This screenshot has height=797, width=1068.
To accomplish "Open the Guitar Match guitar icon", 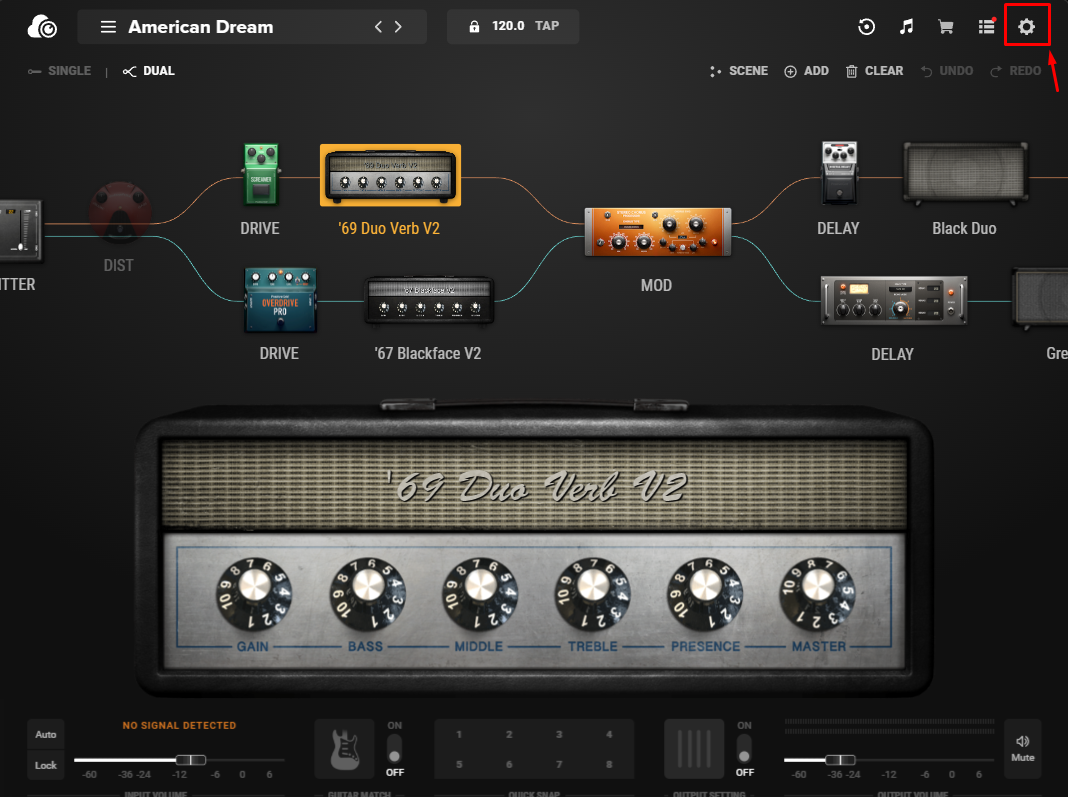I will (x=345, y=749).
